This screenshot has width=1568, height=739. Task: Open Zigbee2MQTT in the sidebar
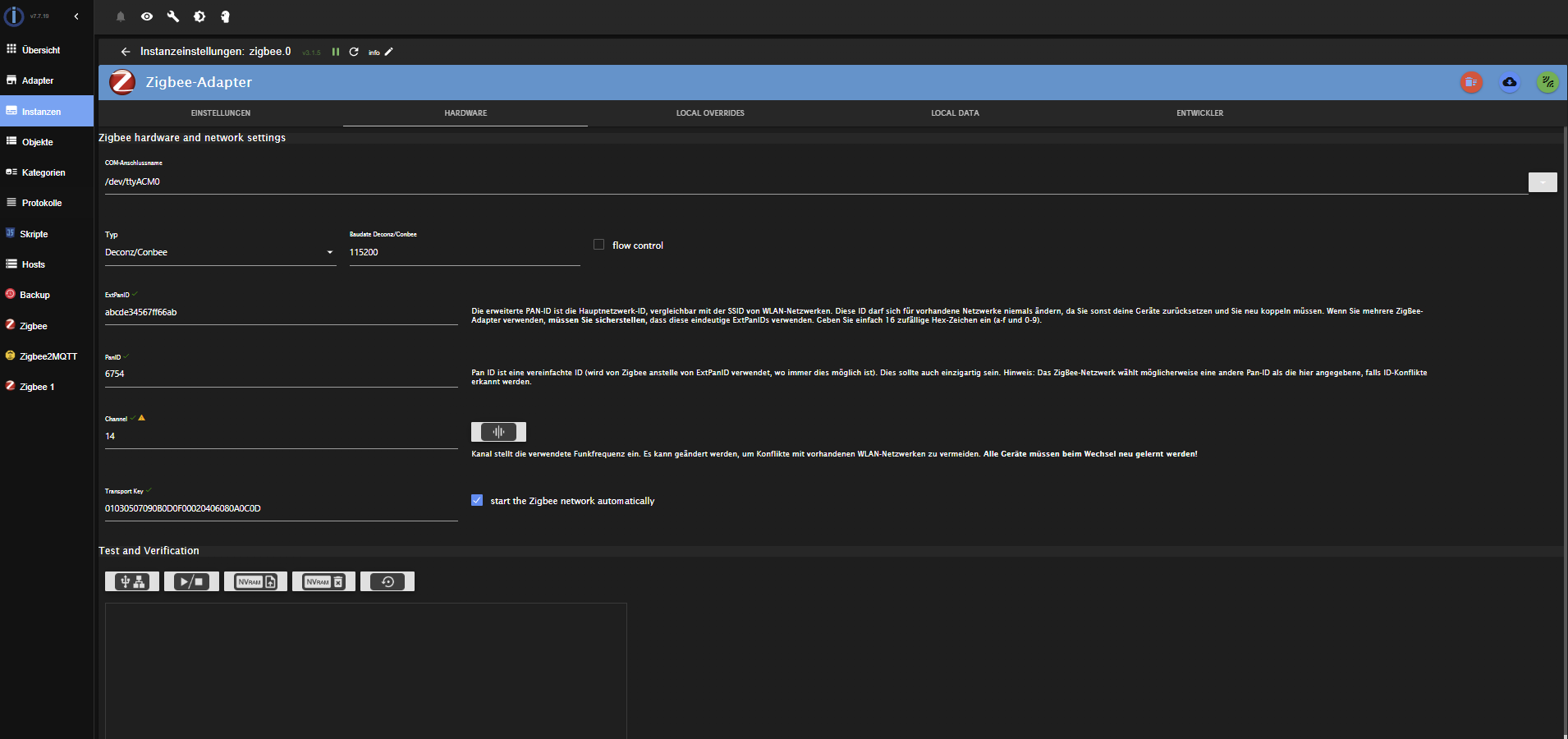47,356
